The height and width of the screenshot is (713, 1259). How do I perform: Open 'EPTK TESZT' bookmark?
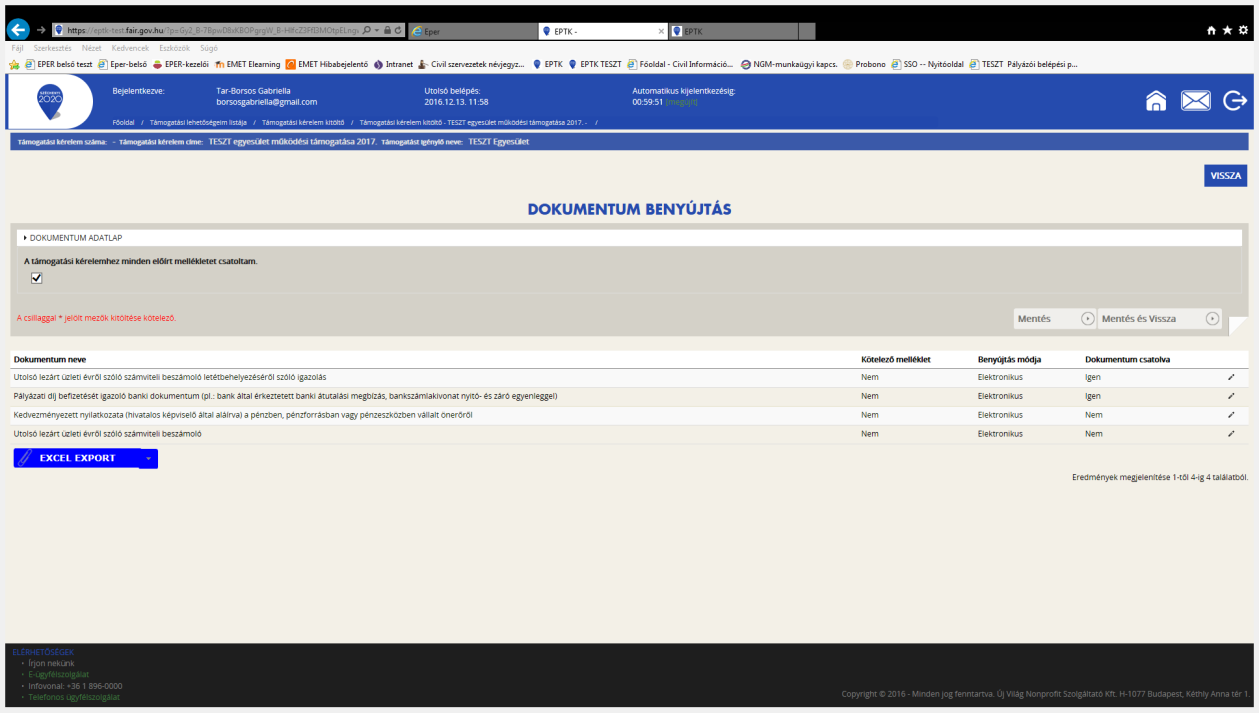tap(596, 64)
